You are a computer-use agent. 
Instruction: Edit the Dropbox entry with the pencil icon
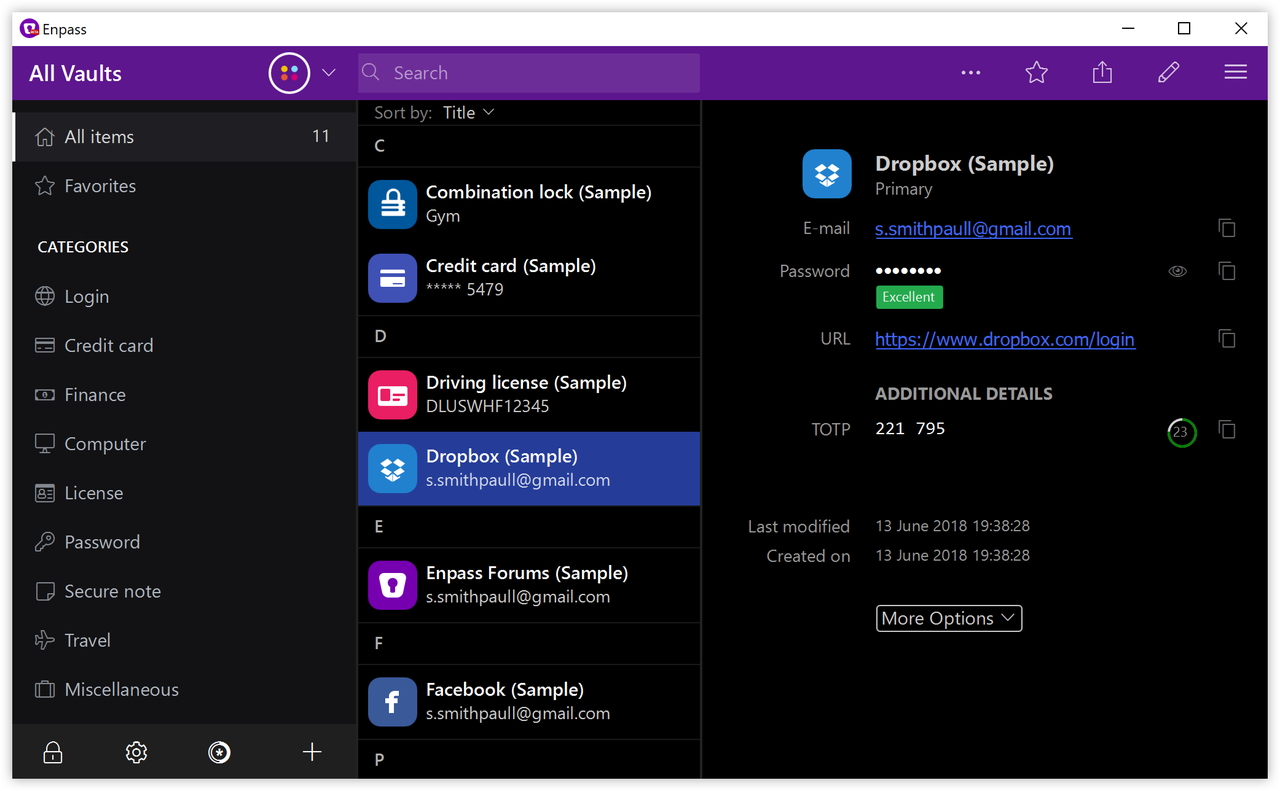(x=1168, y=72)
